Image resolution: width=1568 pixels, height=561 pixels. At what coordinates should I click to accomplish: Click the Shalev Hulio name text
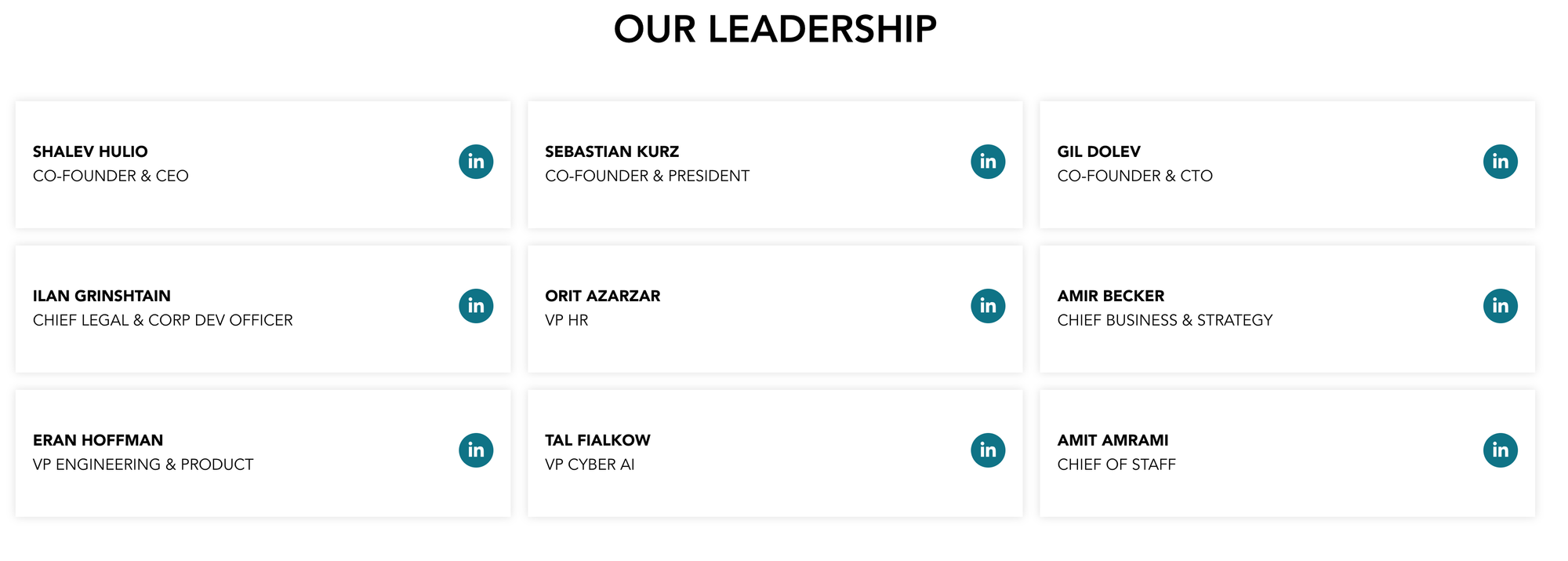point(90,151)
